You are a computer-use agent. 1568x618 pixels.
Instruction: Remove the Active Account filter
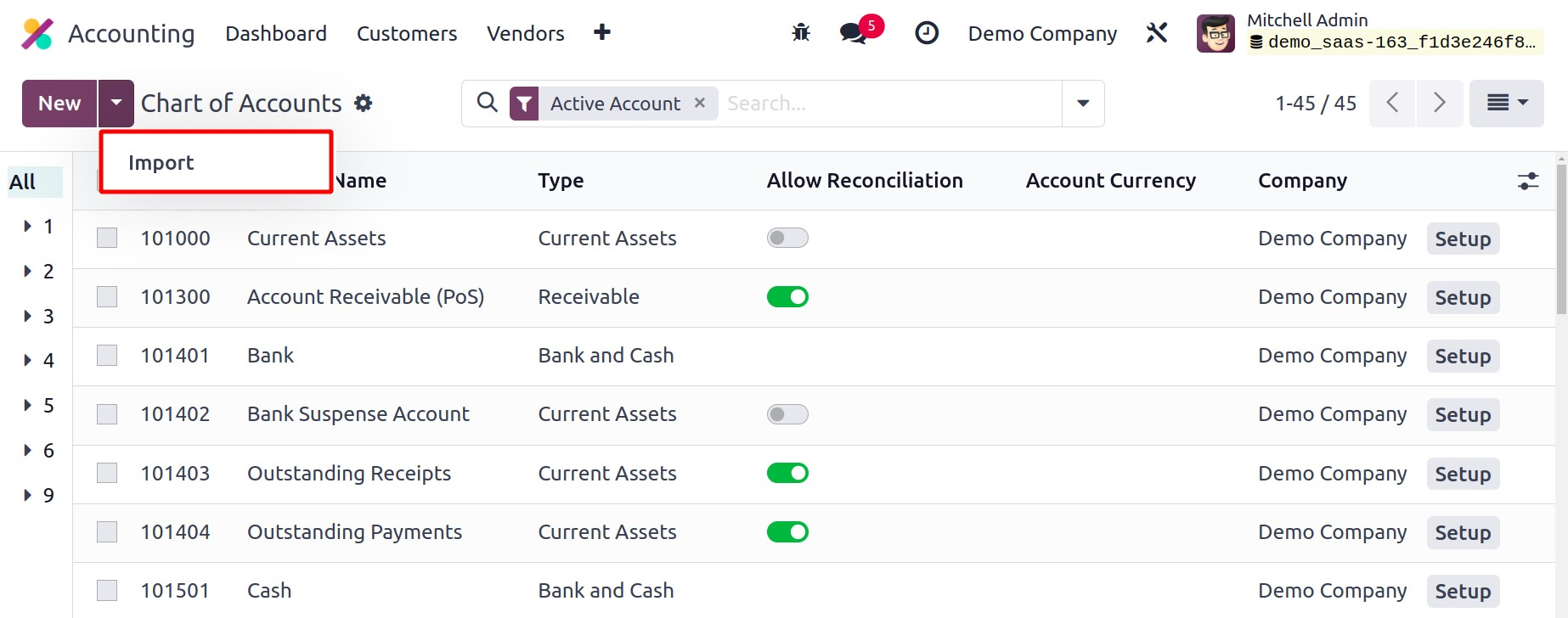click(700, 103)
